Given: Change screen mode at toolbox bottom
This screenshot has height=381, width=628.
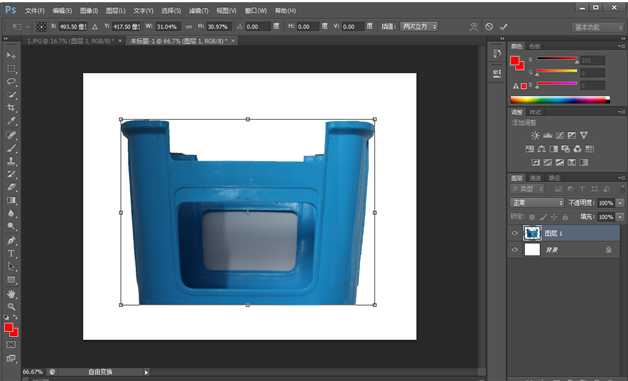Looking at the screenshot, I should click(x=11, y=358).
